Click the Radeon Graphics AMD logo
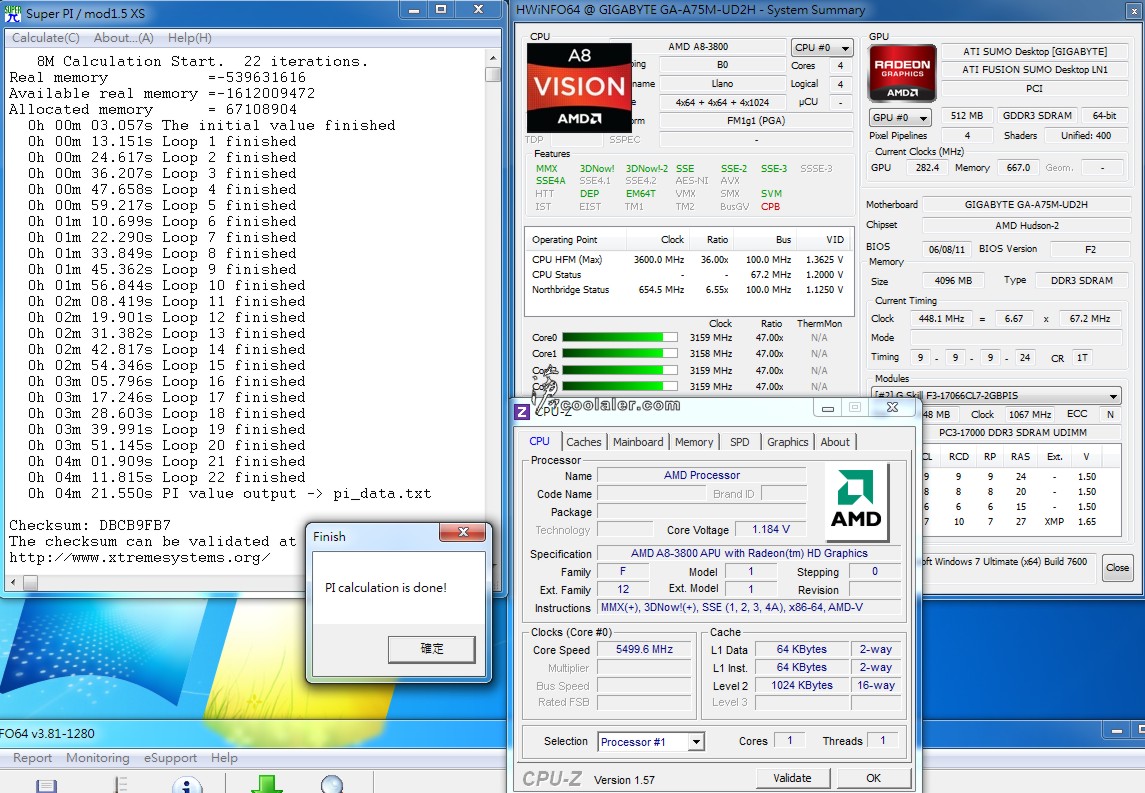 pos(903,73)
